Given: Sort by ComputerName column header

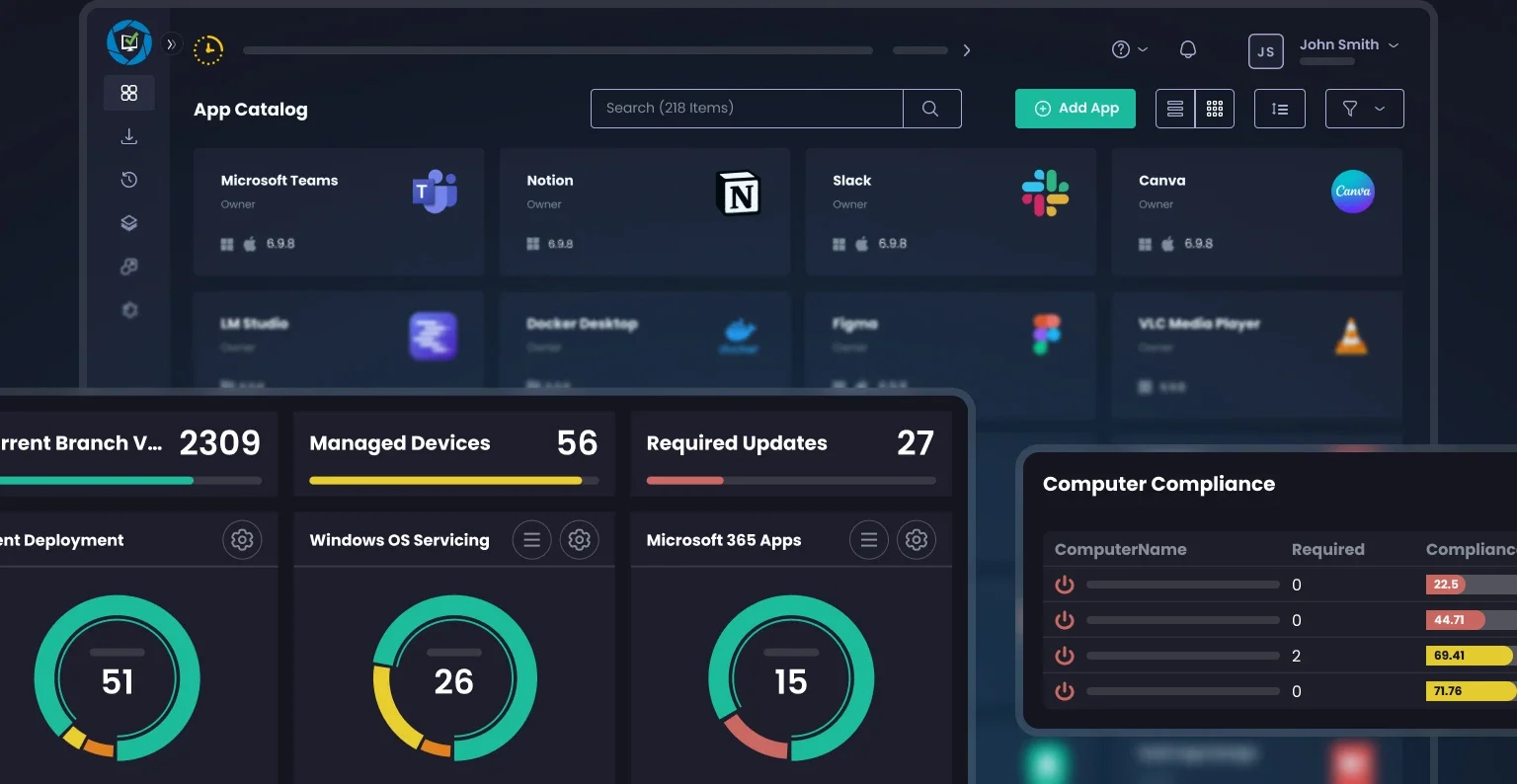Looking at the screenshot, I should (x=1120, y=549).
